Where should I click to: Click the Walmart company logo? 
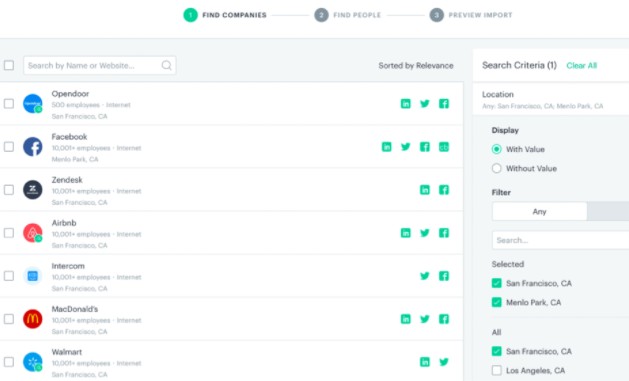[32, 362]
